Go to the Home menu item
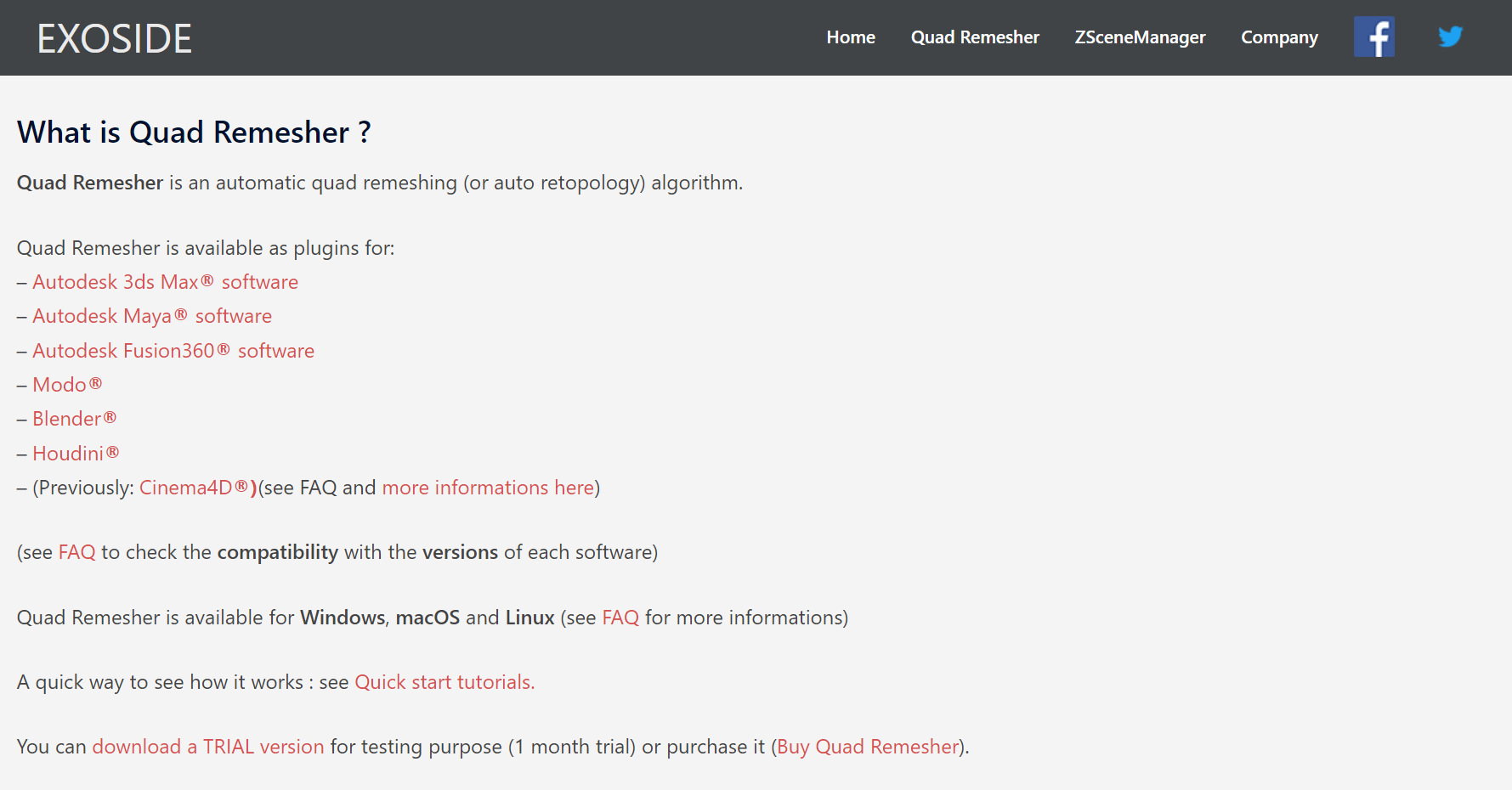Screen dimensions: 1512x790 [x=851, y=37]
